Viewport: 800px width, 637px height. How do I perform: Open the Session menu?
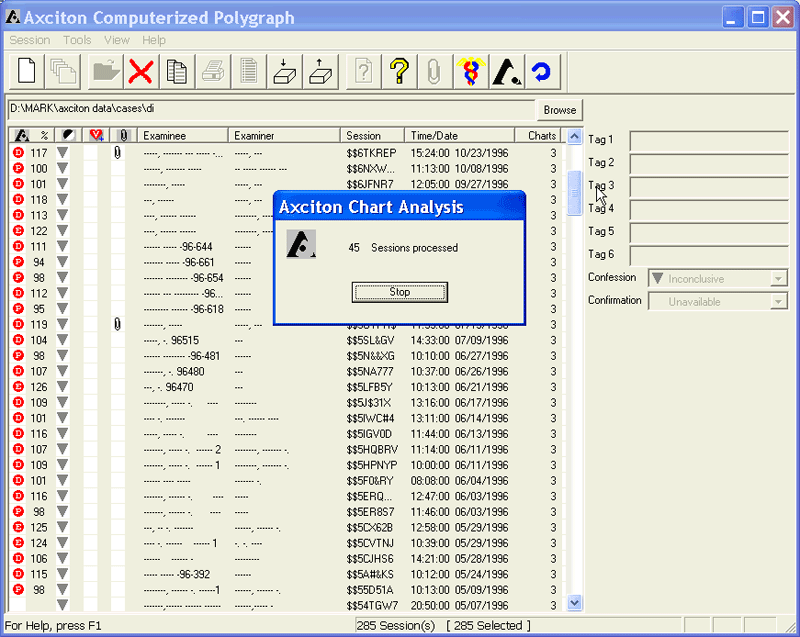pyautogui.click(x=30, y=40)
